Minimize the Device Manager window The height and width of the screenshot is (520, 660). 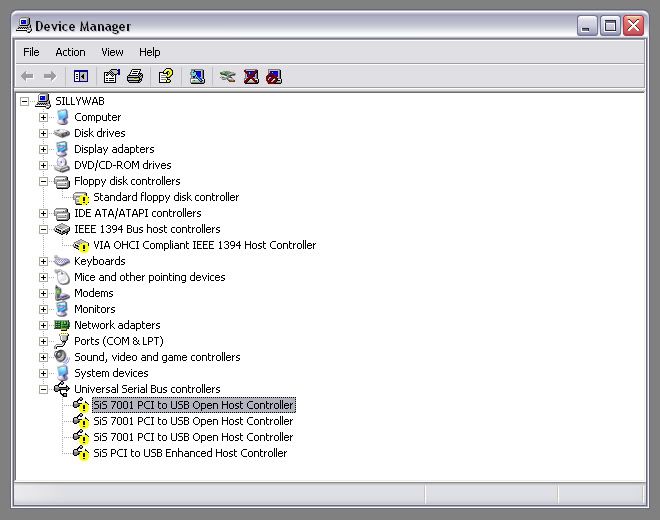tap(587, 26)
